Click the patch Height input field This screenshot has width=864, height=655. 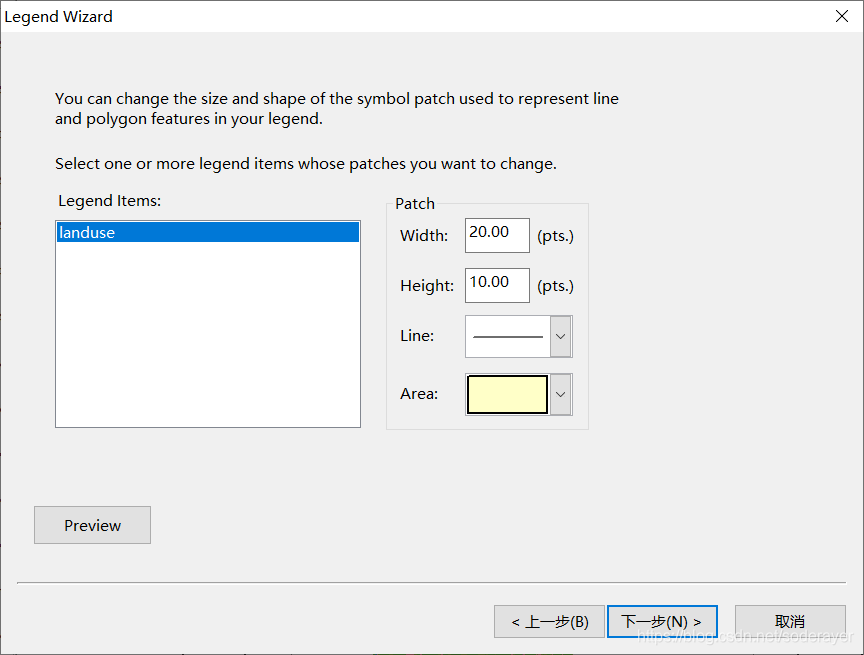[x=497, y=285]
